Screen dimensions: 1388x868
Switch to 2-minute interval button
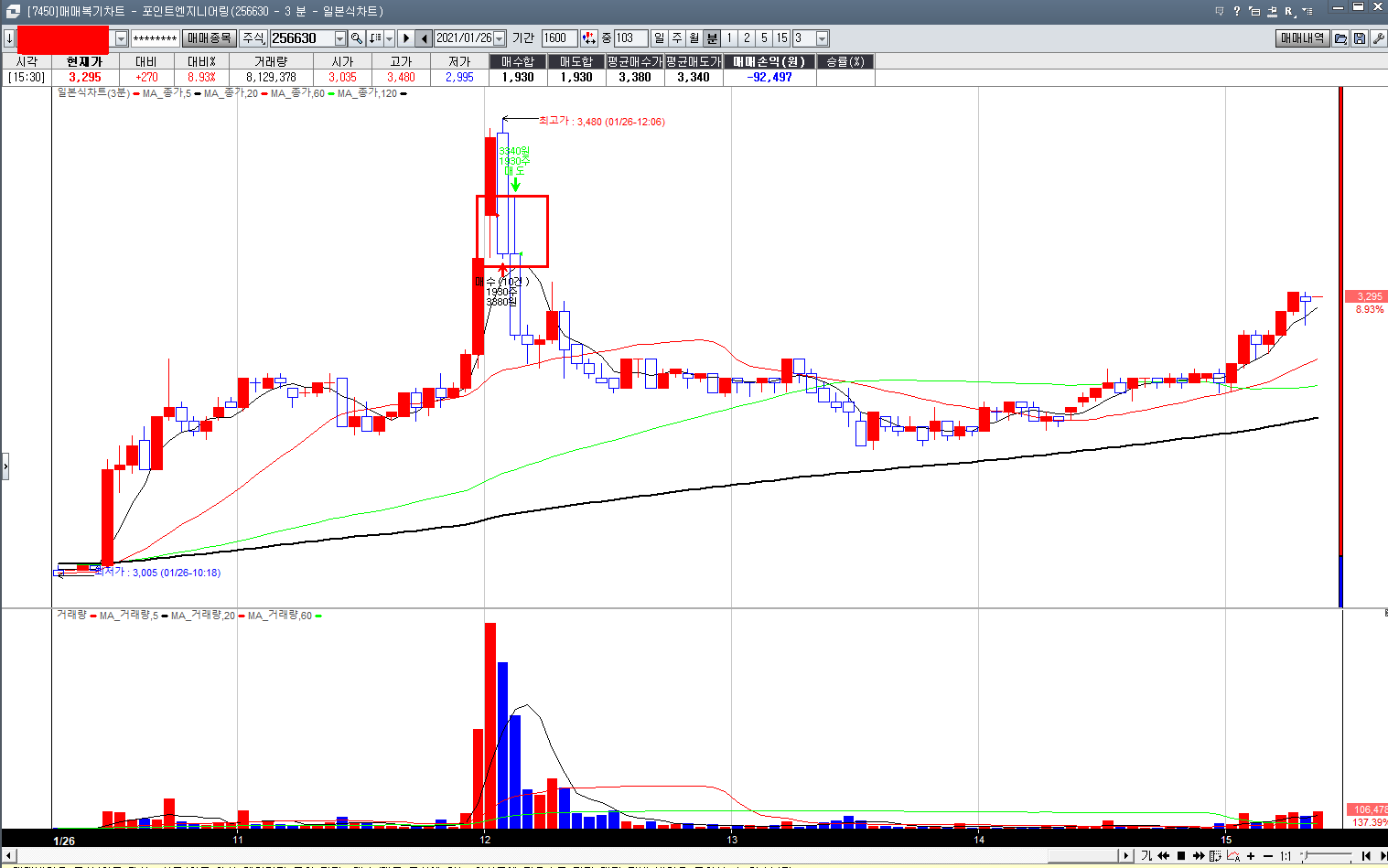[747, 38]
